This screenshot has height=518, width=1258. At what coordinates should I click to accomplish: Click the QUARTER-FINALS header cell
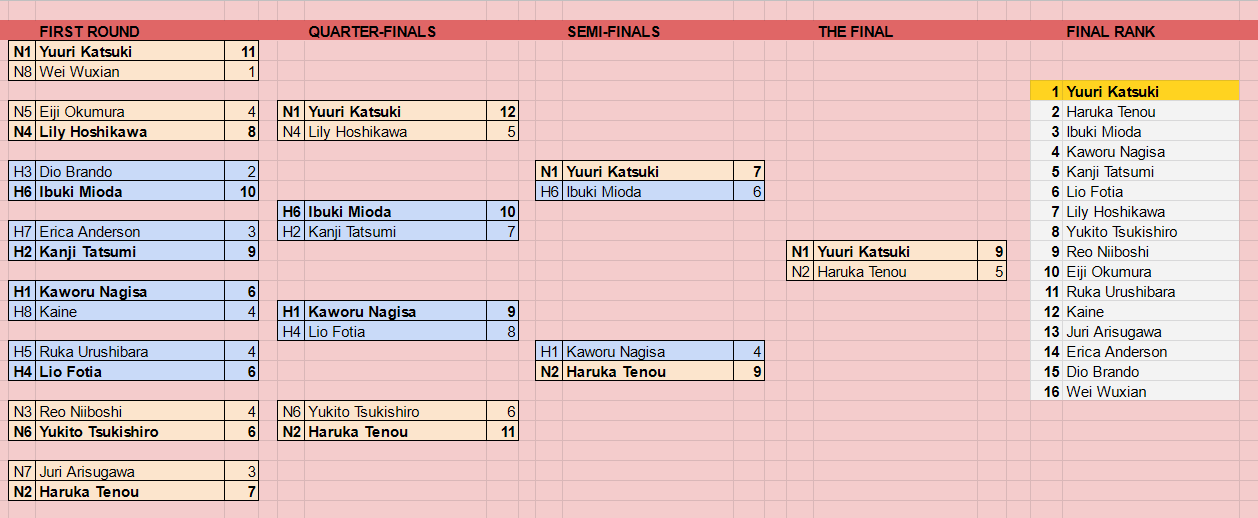(x=372, y=32)
